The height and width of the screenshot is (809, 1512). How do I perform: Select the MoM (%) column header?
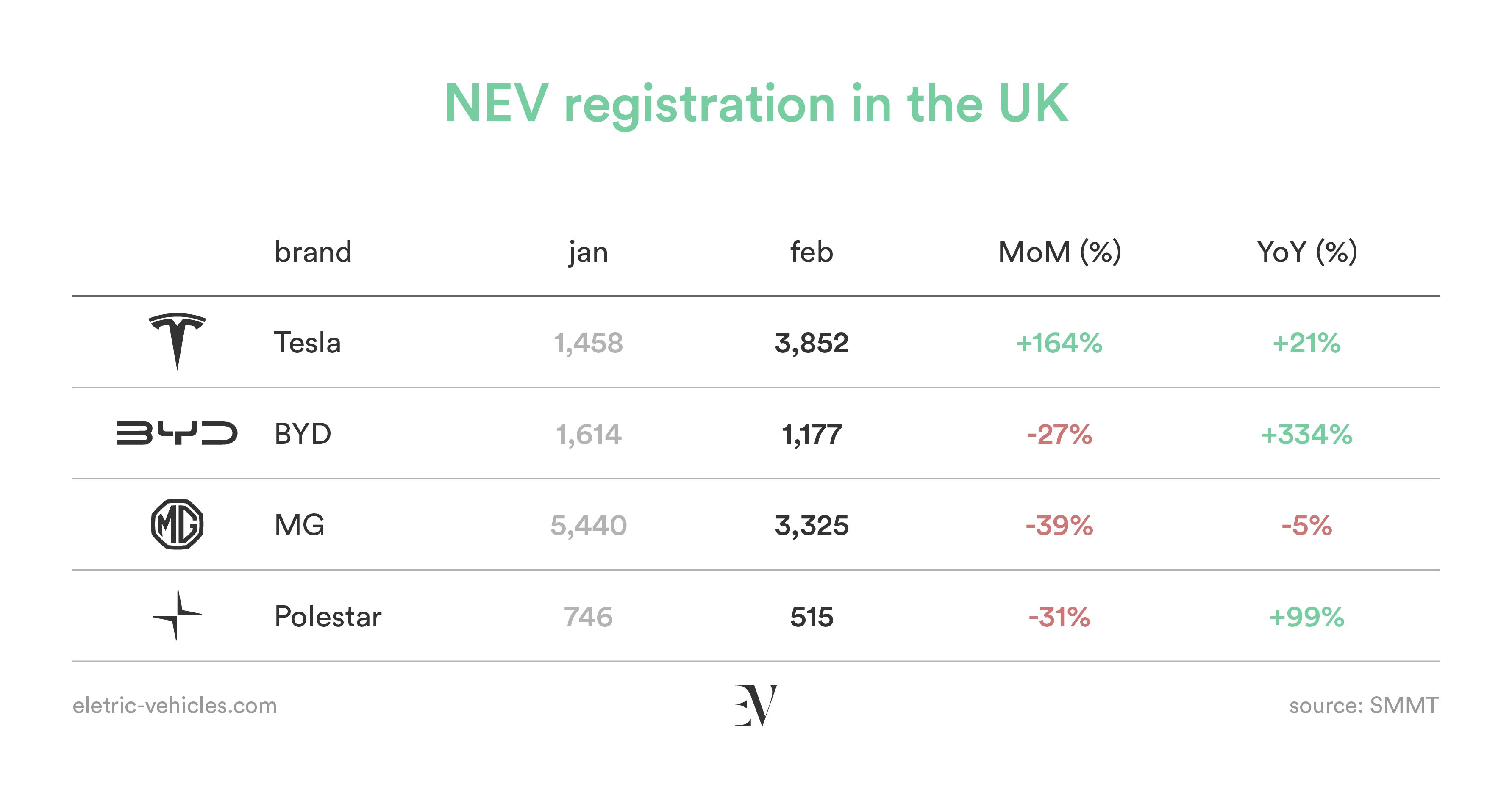1059,252
